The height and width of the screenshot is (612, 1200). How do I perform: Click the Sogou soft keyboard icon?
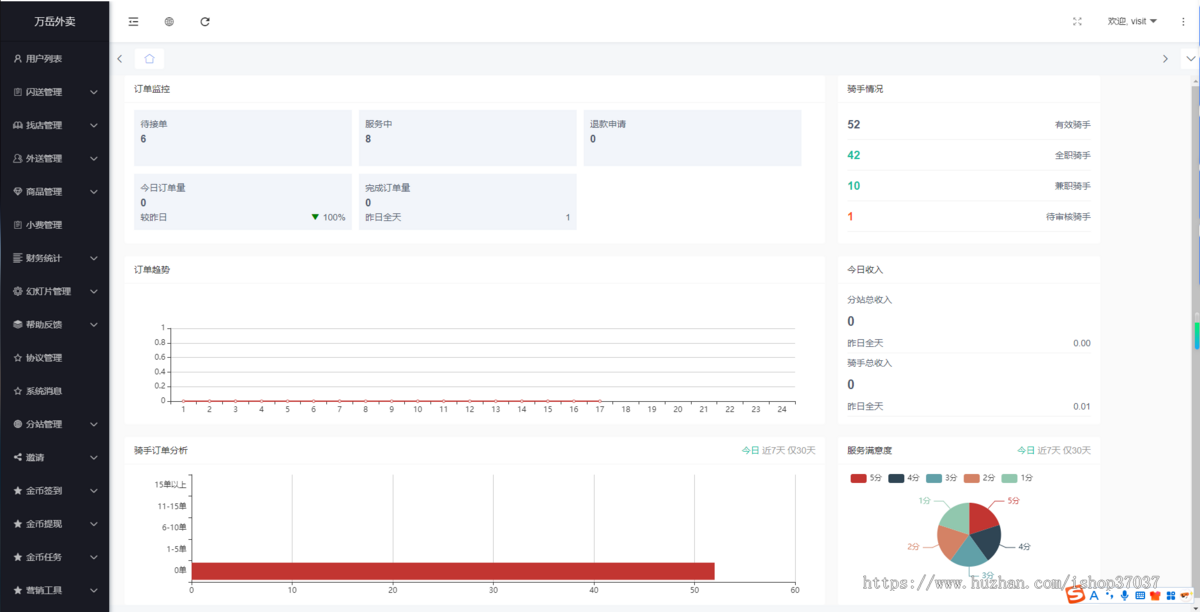tap(1140, 595)
